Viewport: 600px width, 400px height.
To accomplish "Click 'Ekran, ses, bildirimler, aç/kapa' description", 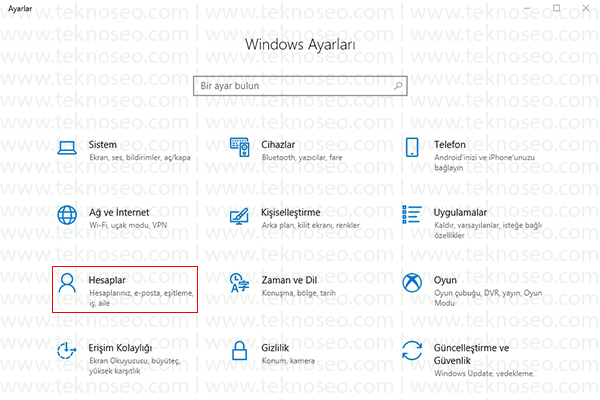I will [140, 158].
